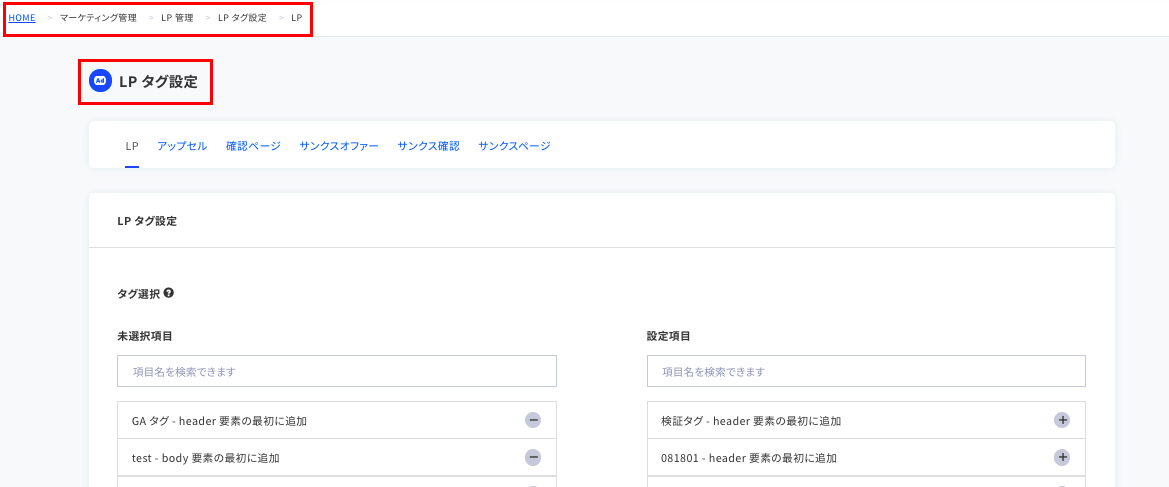Click the マーケティング管理 breadcrumb
This screenshot has width=1169, height=487.
(x=98, y=18)
